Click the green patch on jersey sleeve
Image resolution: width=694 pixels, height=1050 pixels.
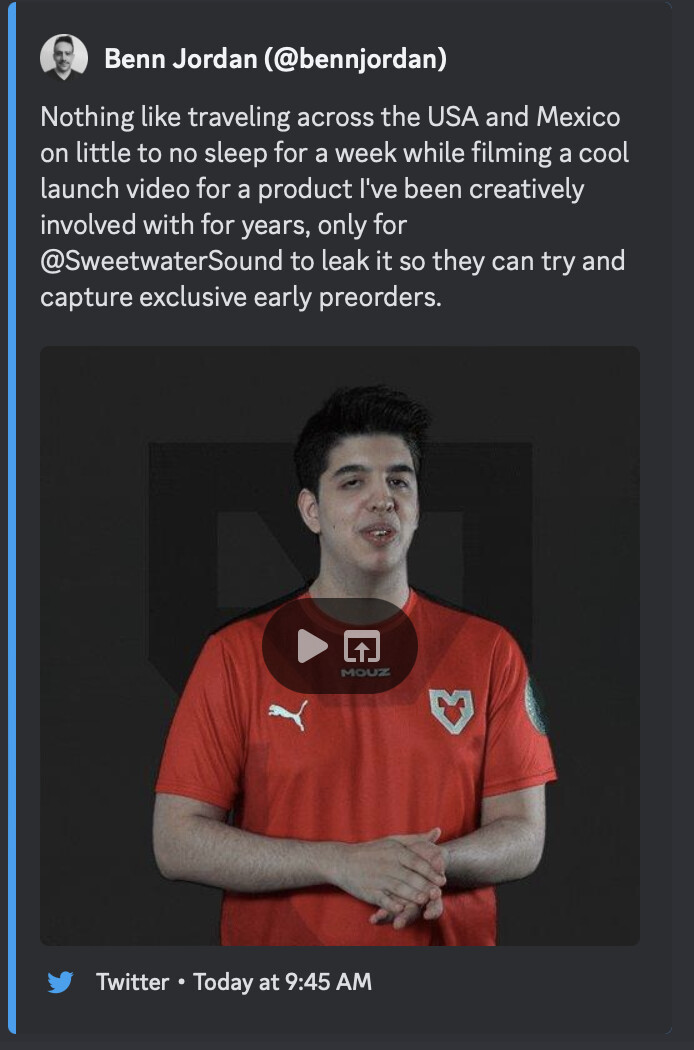coord(535,706)
